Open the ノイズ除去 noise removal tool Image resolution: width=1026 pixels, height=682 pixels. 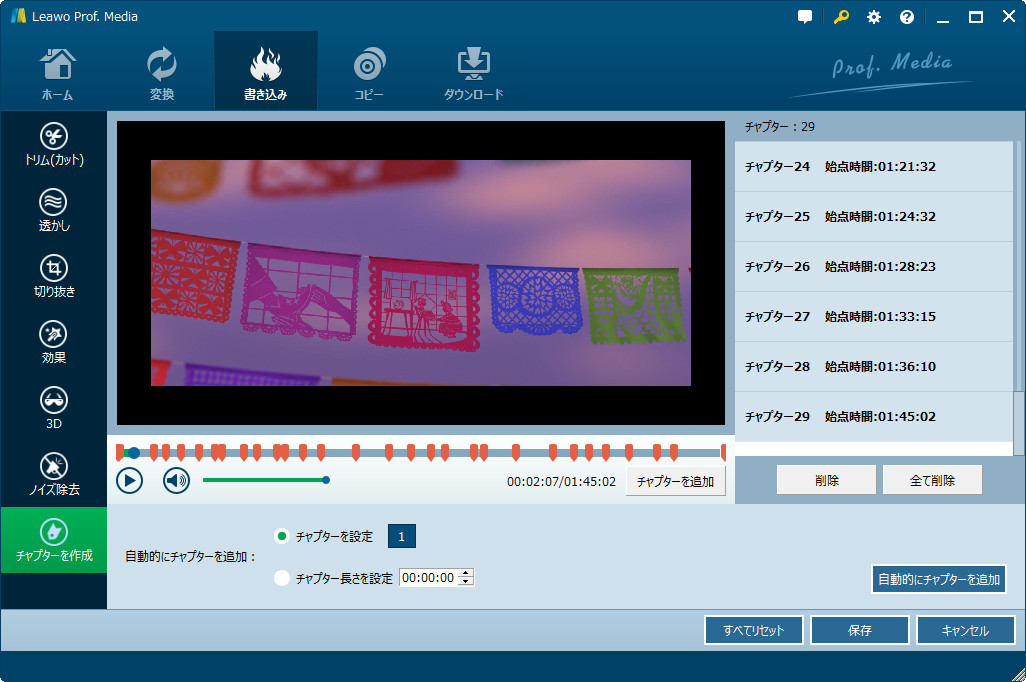(x=54, y=474)
